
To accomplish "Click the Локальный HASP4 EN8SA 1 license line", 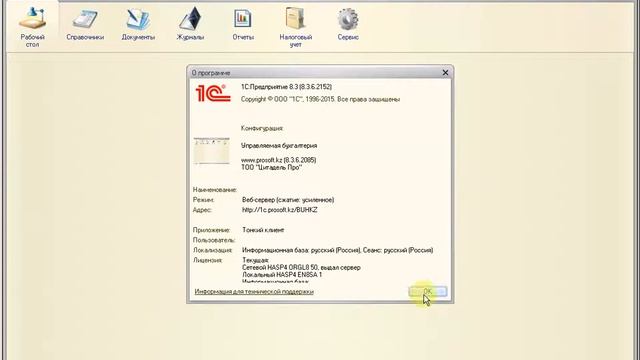I will pyautogui.click(x=282, y=275).
